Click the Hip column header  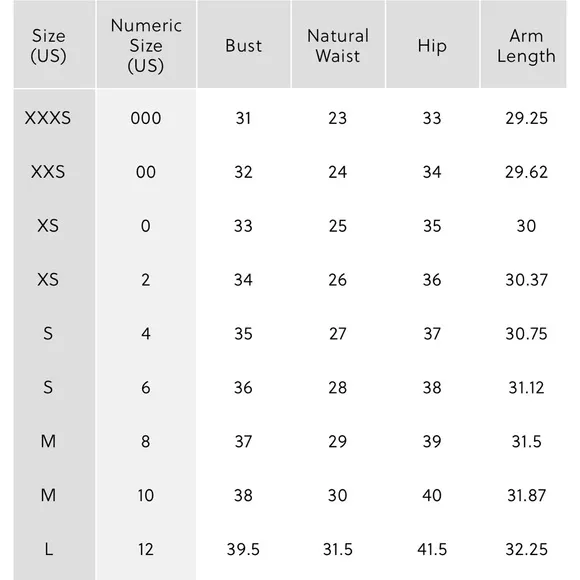[432, 47]
